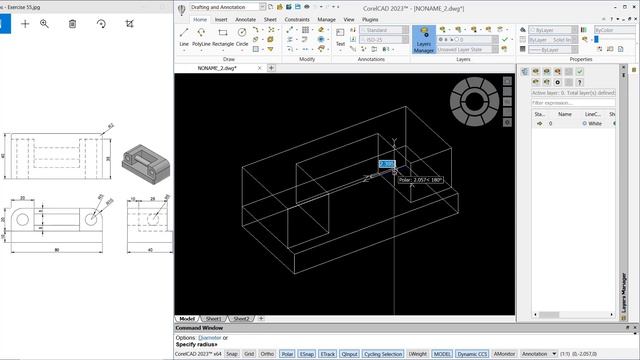Open the Layers Manager button

pos(424,40)
